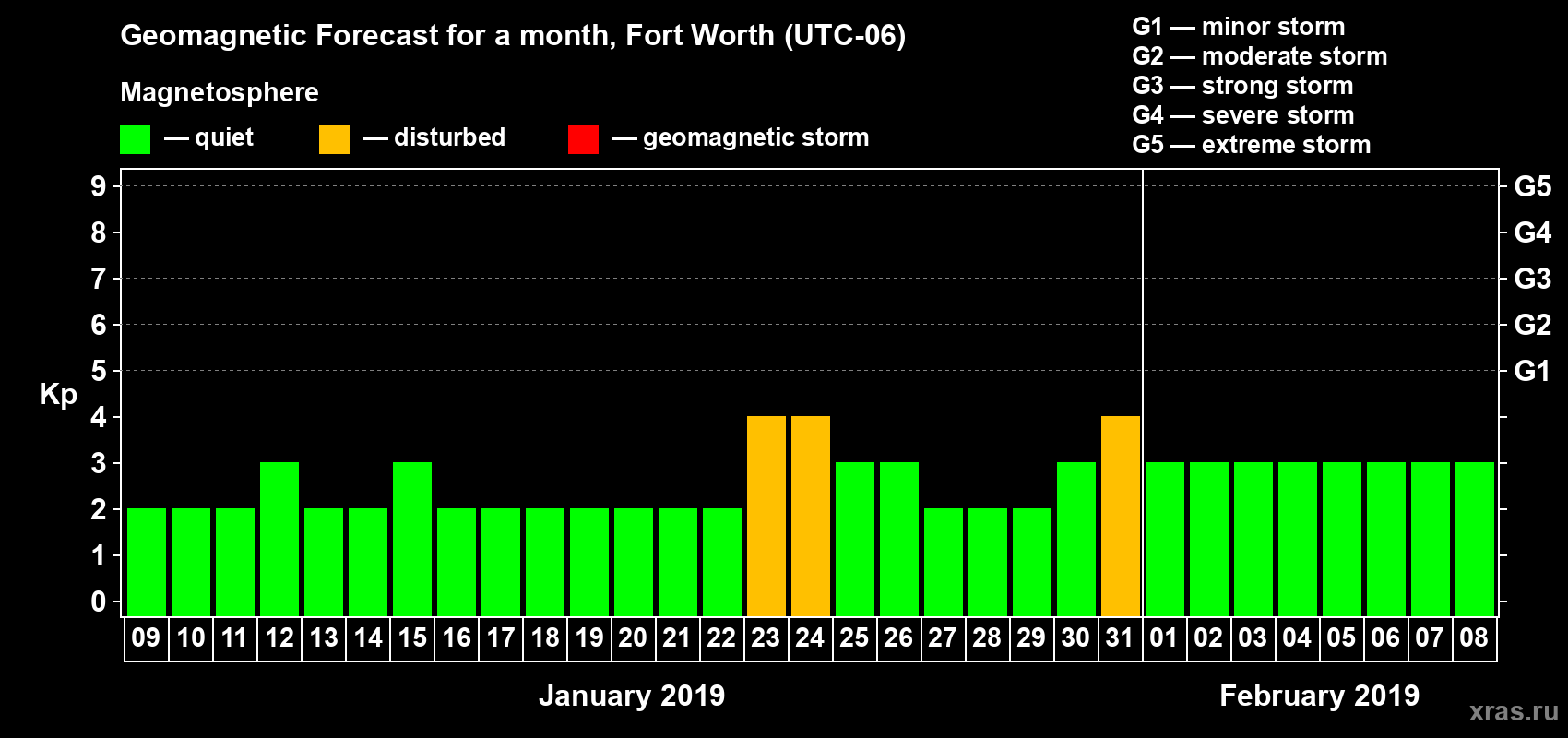This screenshot has height=738, width=1568.
Task: Click the date label 21
Action: (x=677, y=637)
